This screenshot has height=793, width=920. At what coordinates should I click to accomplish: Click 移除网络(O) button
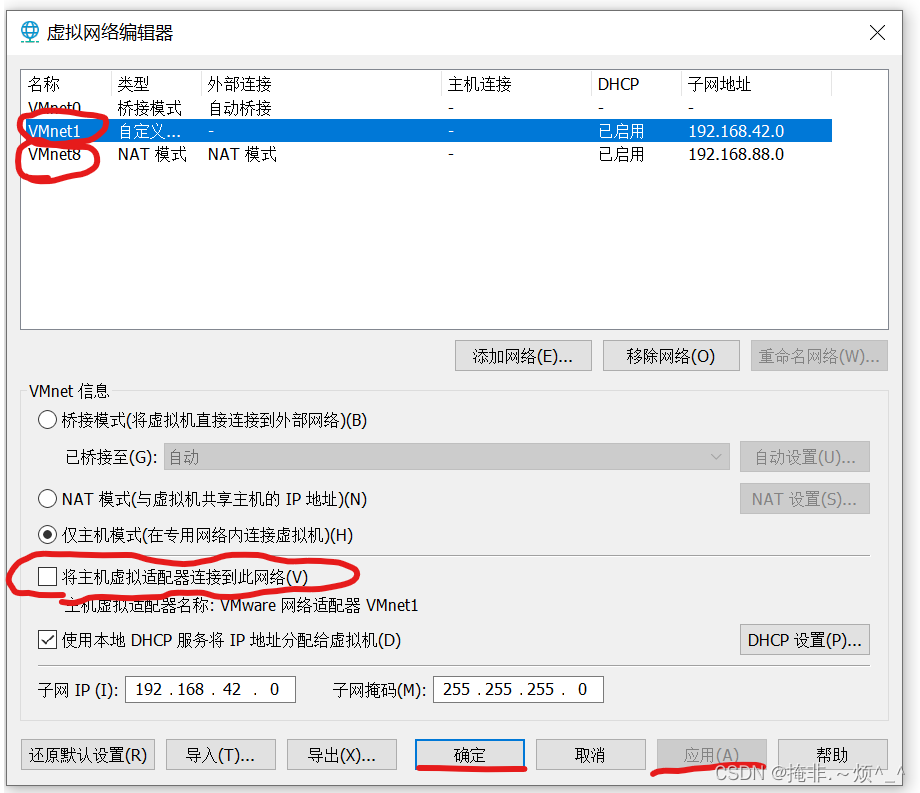pos(671,355)
